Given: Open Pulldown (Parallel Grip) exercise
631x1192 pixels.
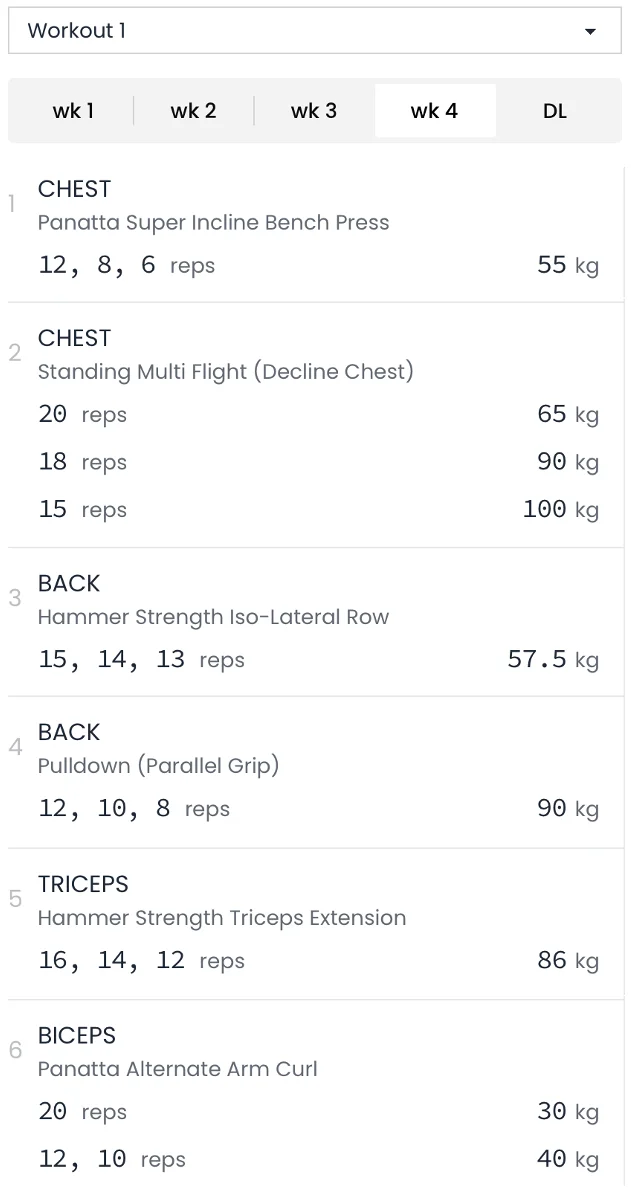Looking at the screenshot, I should tap(158, 766).
